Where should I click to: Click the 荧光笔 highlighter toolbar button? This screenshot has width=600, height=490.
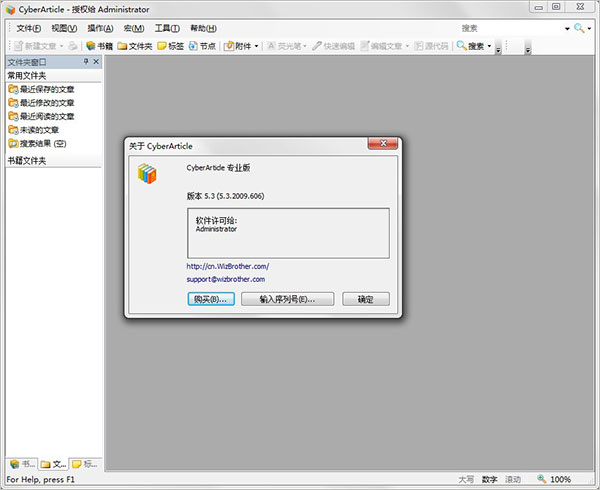(x=284, y=46)
